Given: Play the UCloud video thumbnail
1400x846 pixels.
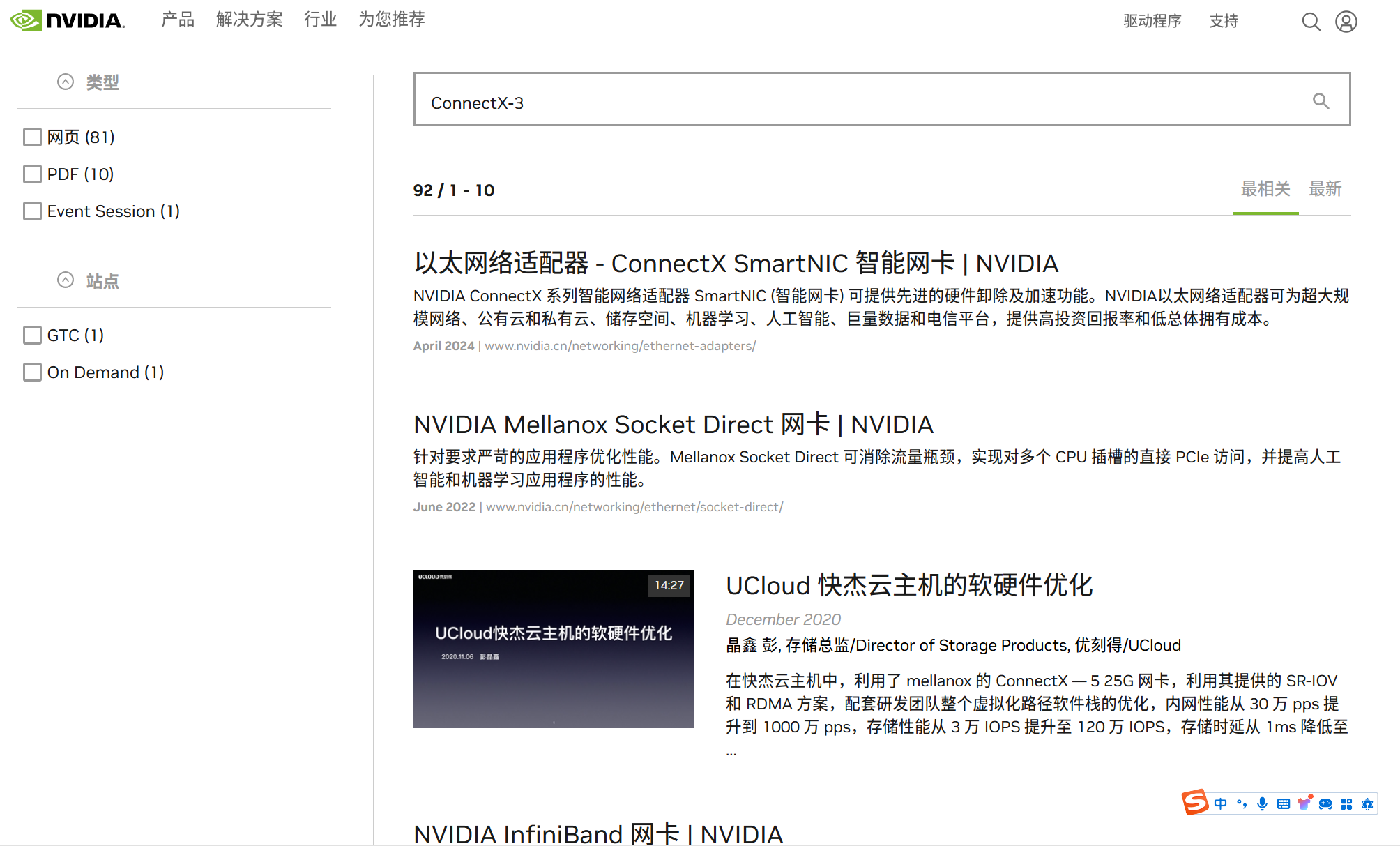Looking at the screenshot, I should [554, 649].
